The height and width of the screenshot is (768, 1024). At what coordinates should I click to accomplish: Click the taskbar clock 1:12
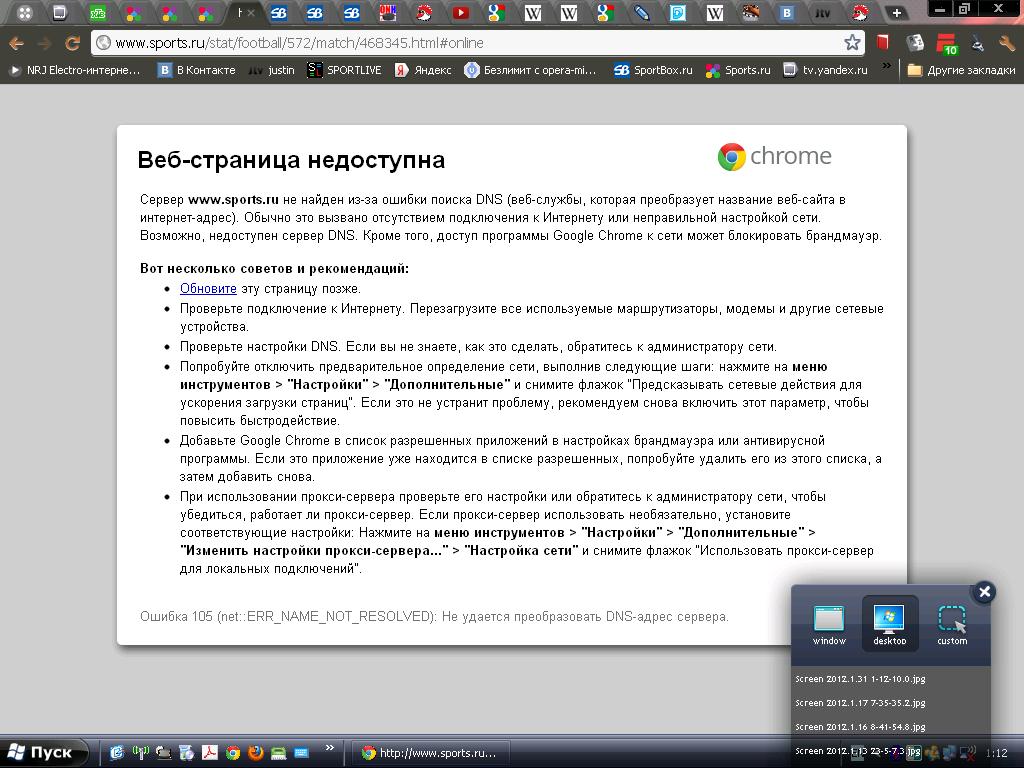[x=997, y=753]
